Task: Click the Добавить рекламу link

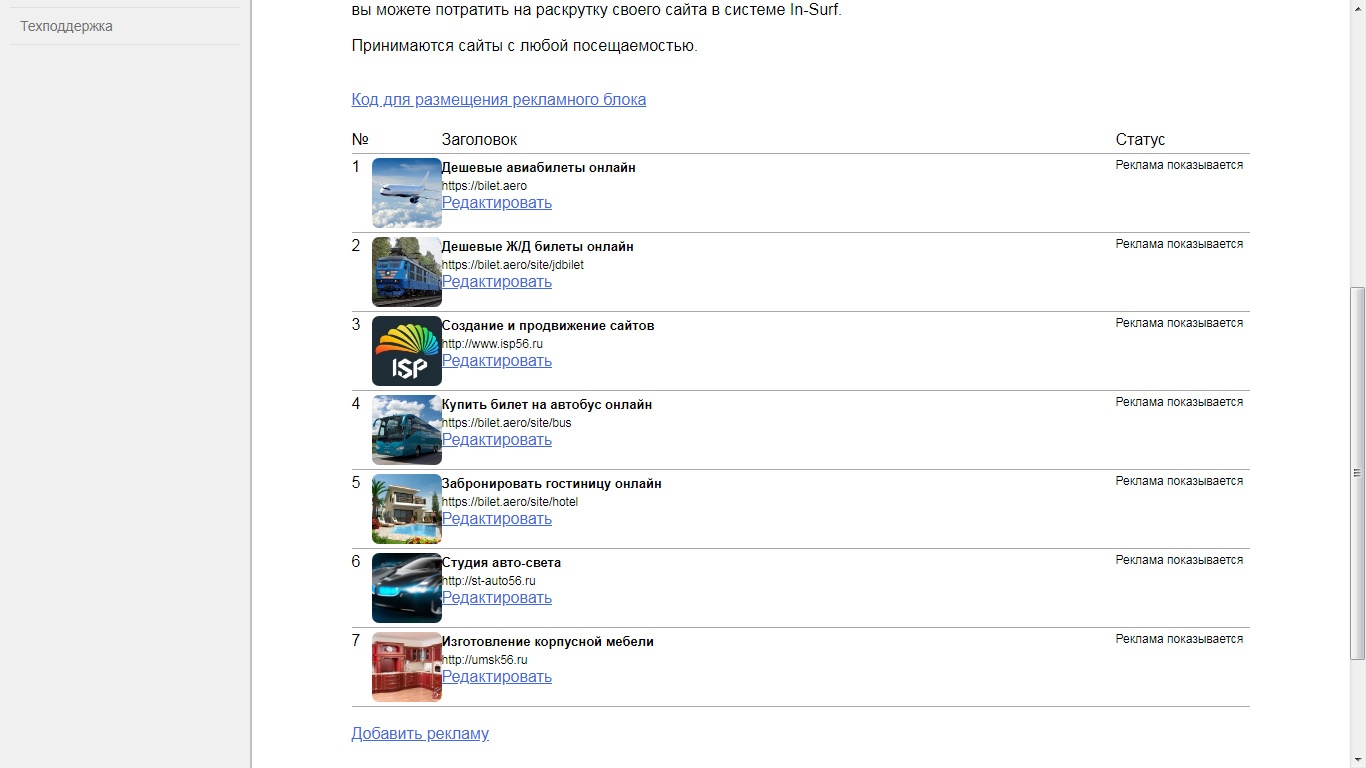Action: tap(420, 734)
